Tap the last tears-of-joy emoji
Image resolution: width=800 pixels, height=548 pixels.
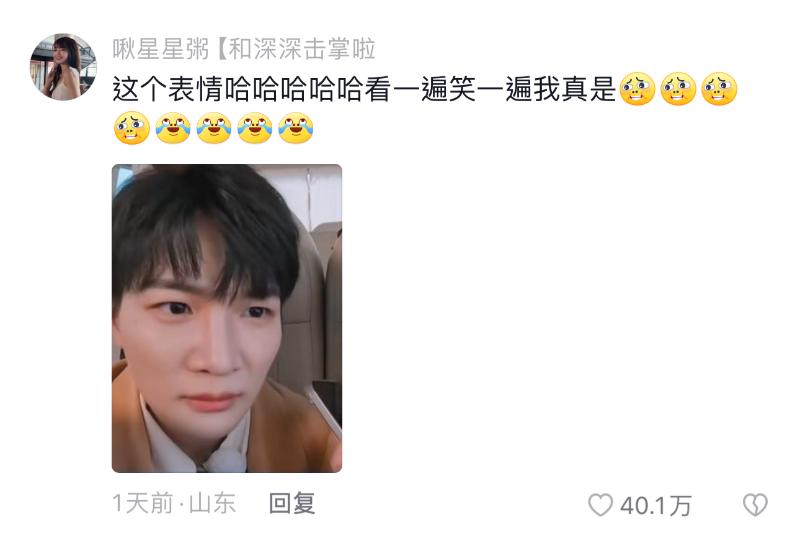[x=295, y=128]
